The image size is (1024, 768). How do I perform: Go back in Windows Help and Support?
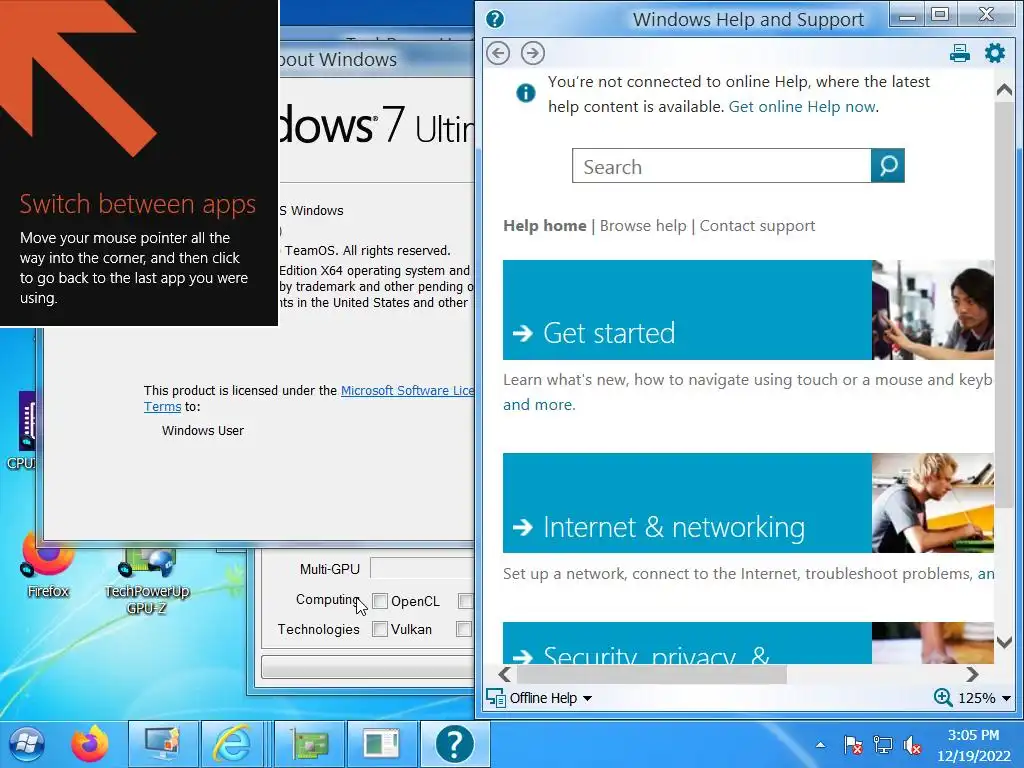(x=498, y=53)
